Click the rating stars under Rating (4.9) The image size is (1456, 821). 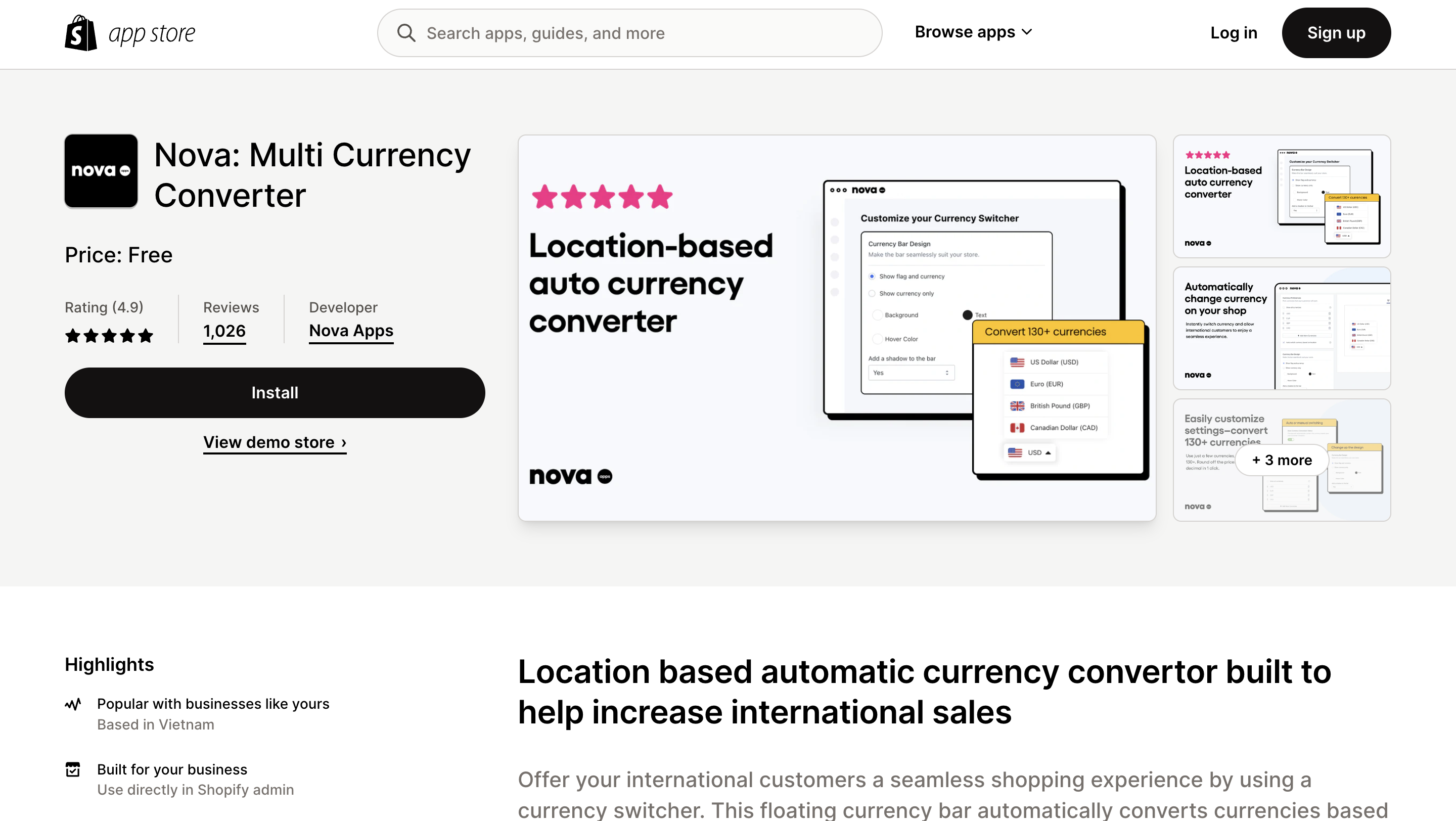coord(109,336)
